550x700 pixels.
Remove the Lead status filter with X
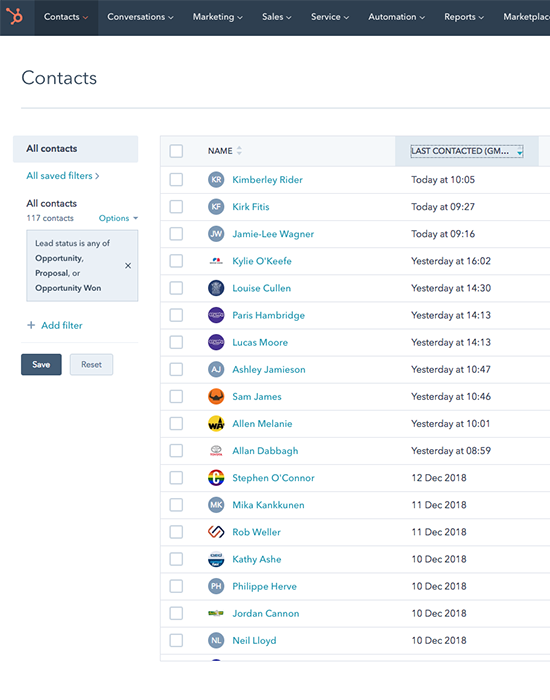pos(128,266)
